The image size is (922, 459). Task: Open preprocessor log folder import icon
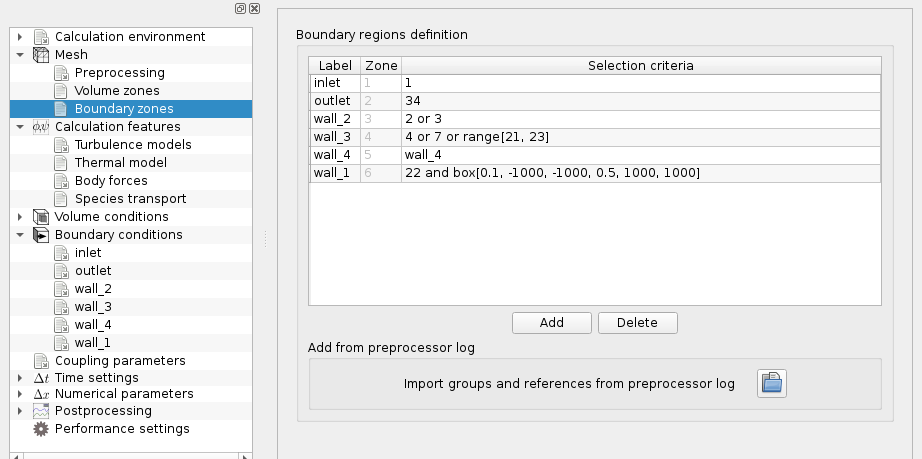[x=771, y=384]
